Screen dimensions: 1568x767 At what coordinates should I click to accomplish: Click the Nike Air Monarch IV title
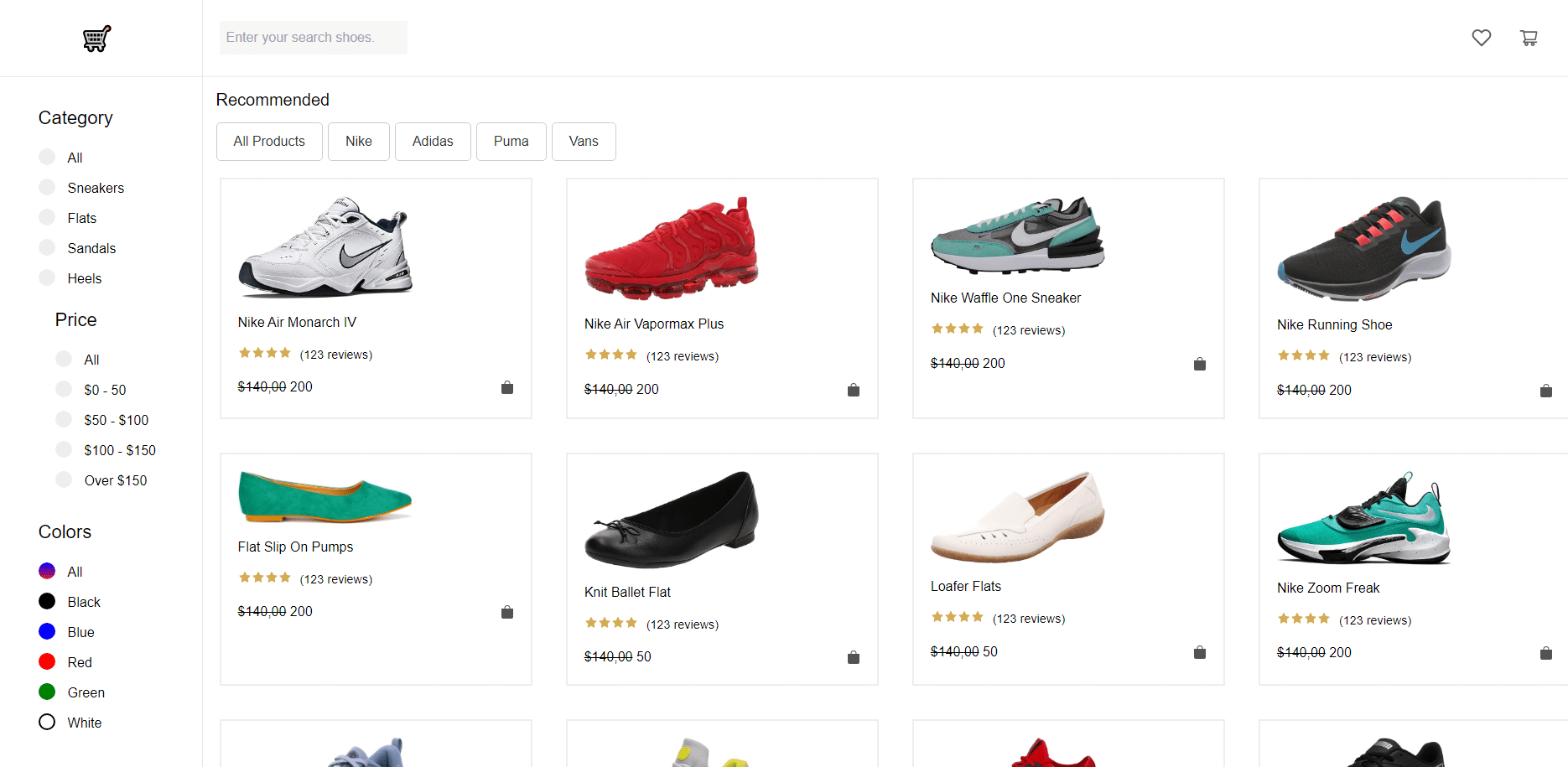coord(297,322)
